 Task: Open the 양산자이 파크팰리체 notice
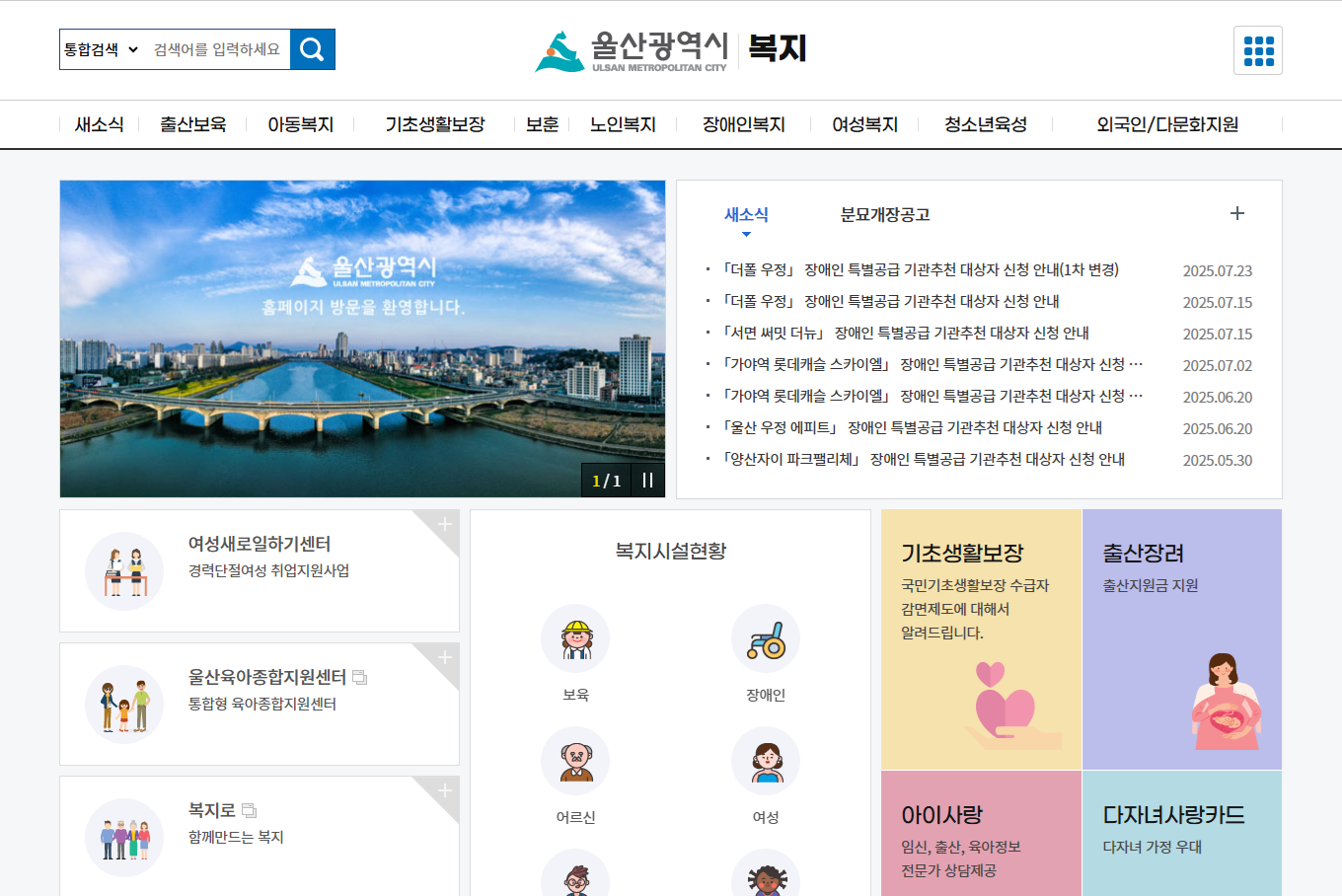(923, 459)
